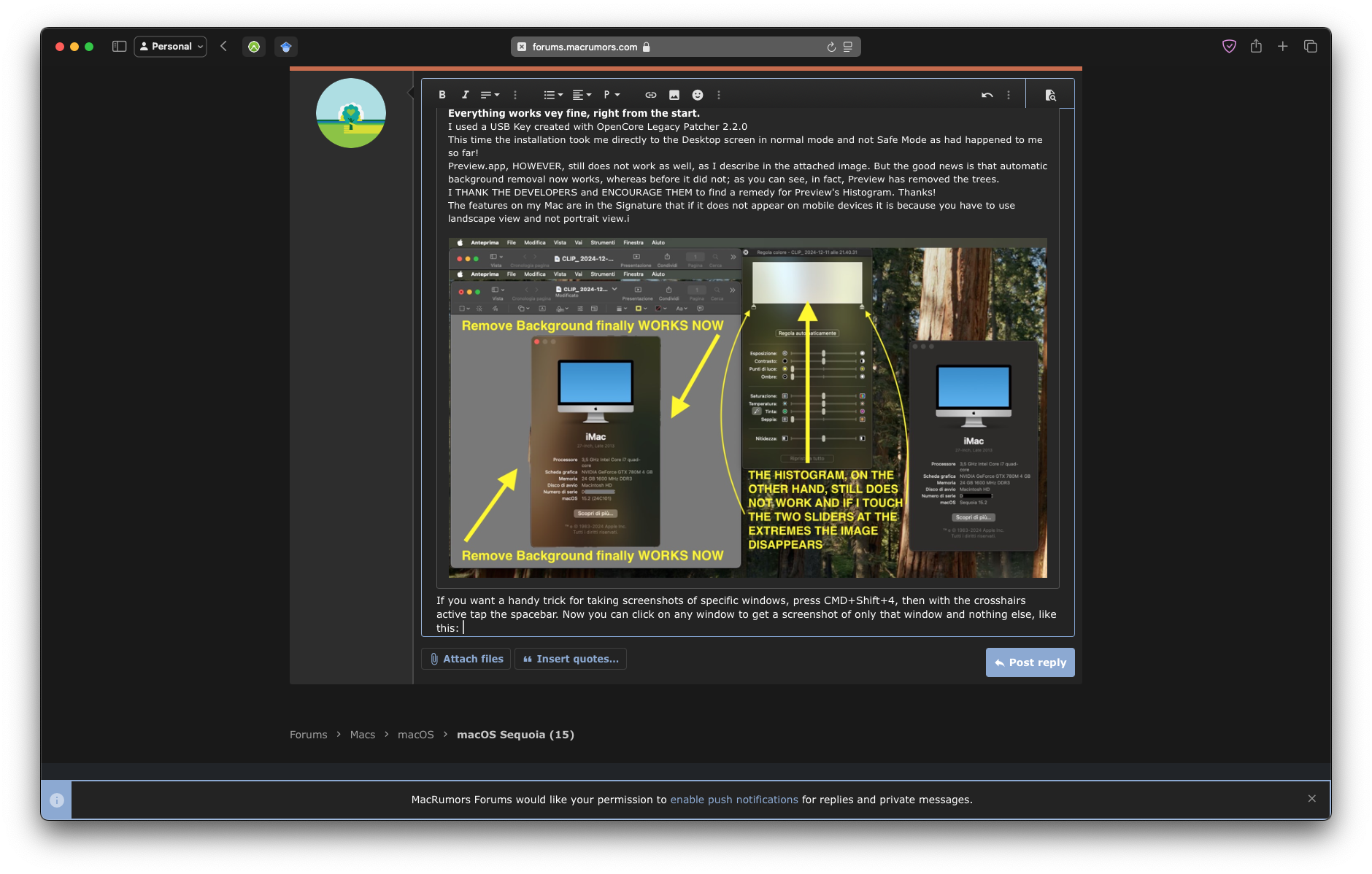Viewport: 1372px width, 874px height.
Task: Open a new Safari tab
Action: [1283, 46]
